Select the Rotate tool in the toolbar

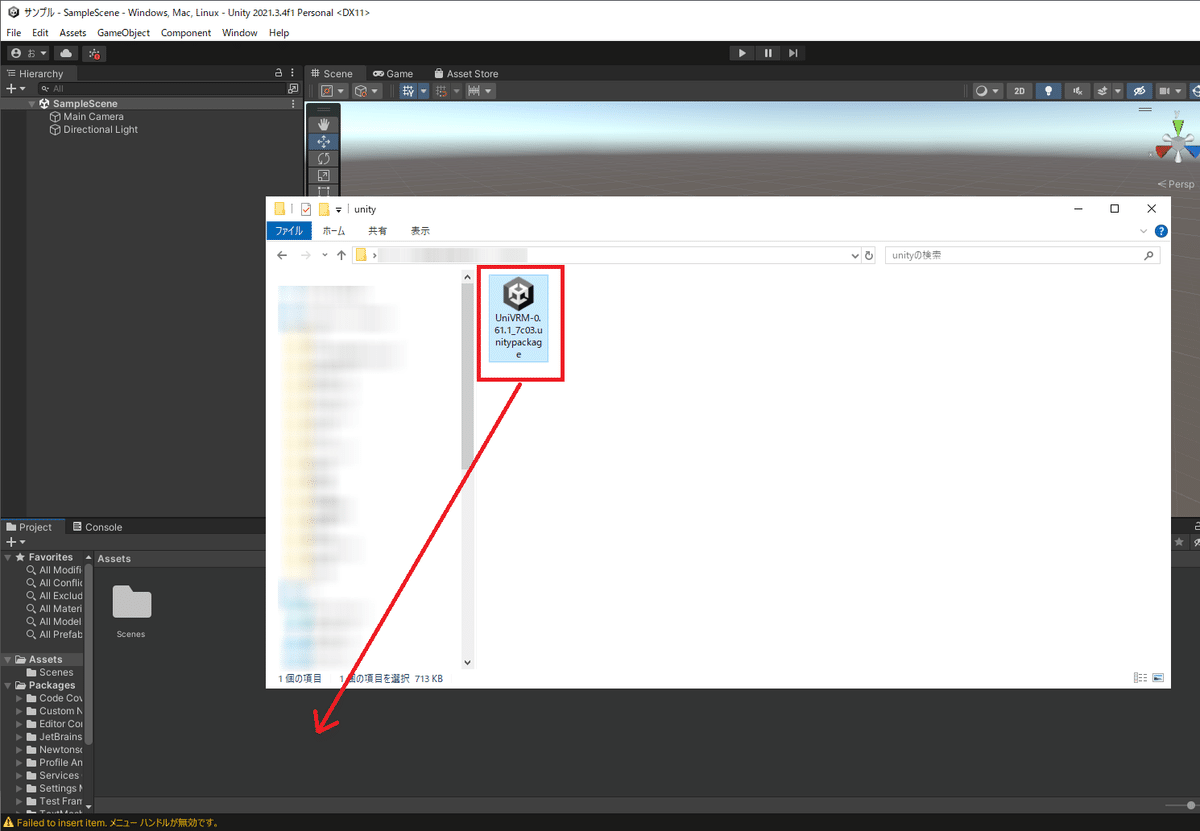323,159
